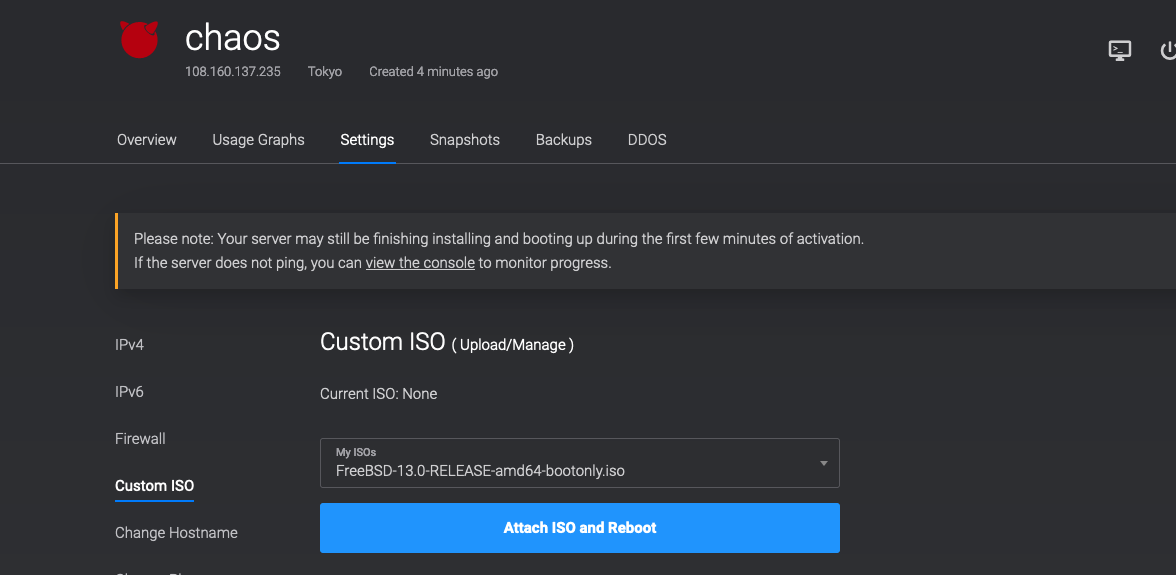Open Firewall settings in the sidebar
Viewport: 1176px width, 575px height.
coord(140,439)
